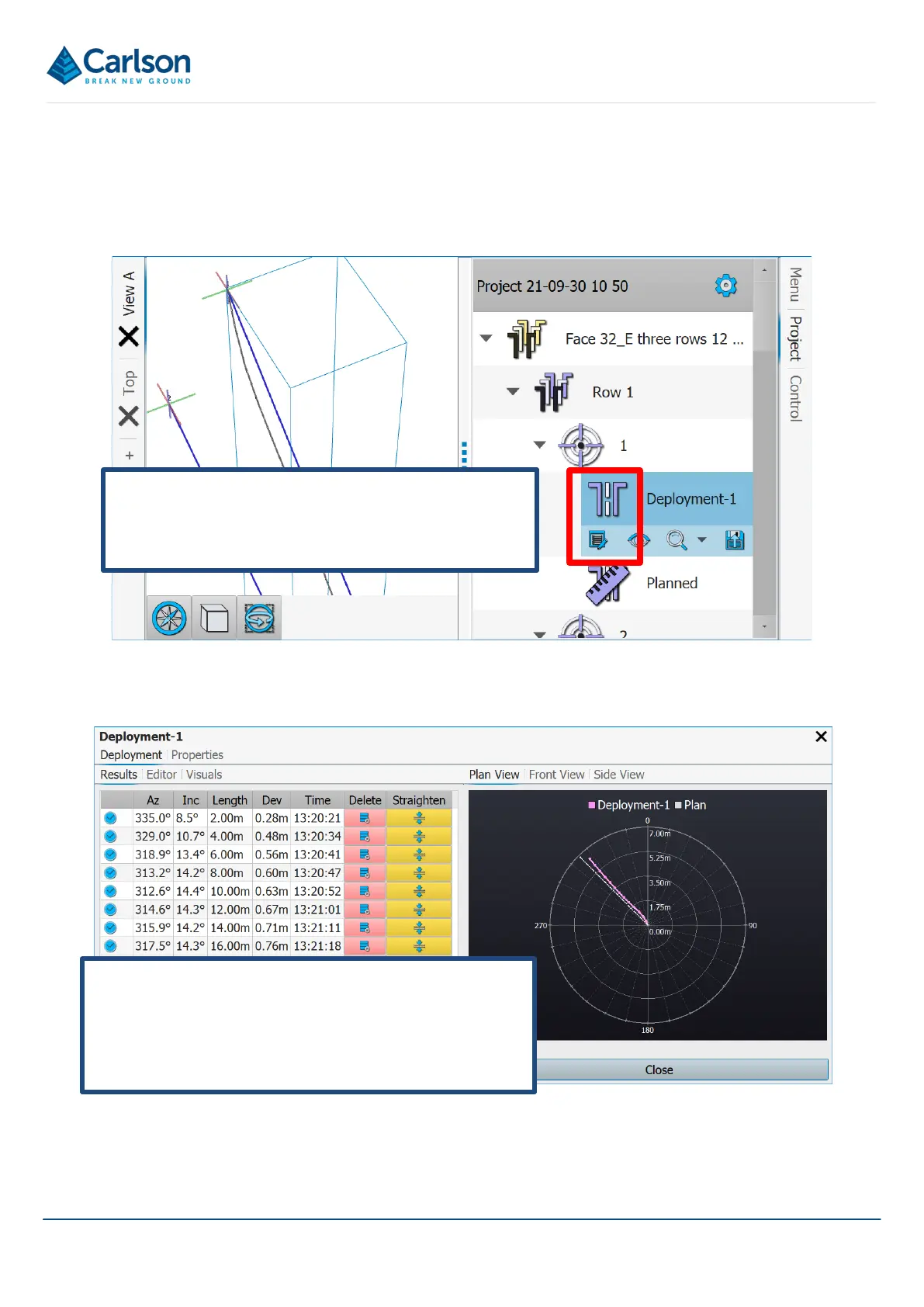This screenshot has height=1307, width=924.
Task: Add a new view with plus
Action: 130,456
